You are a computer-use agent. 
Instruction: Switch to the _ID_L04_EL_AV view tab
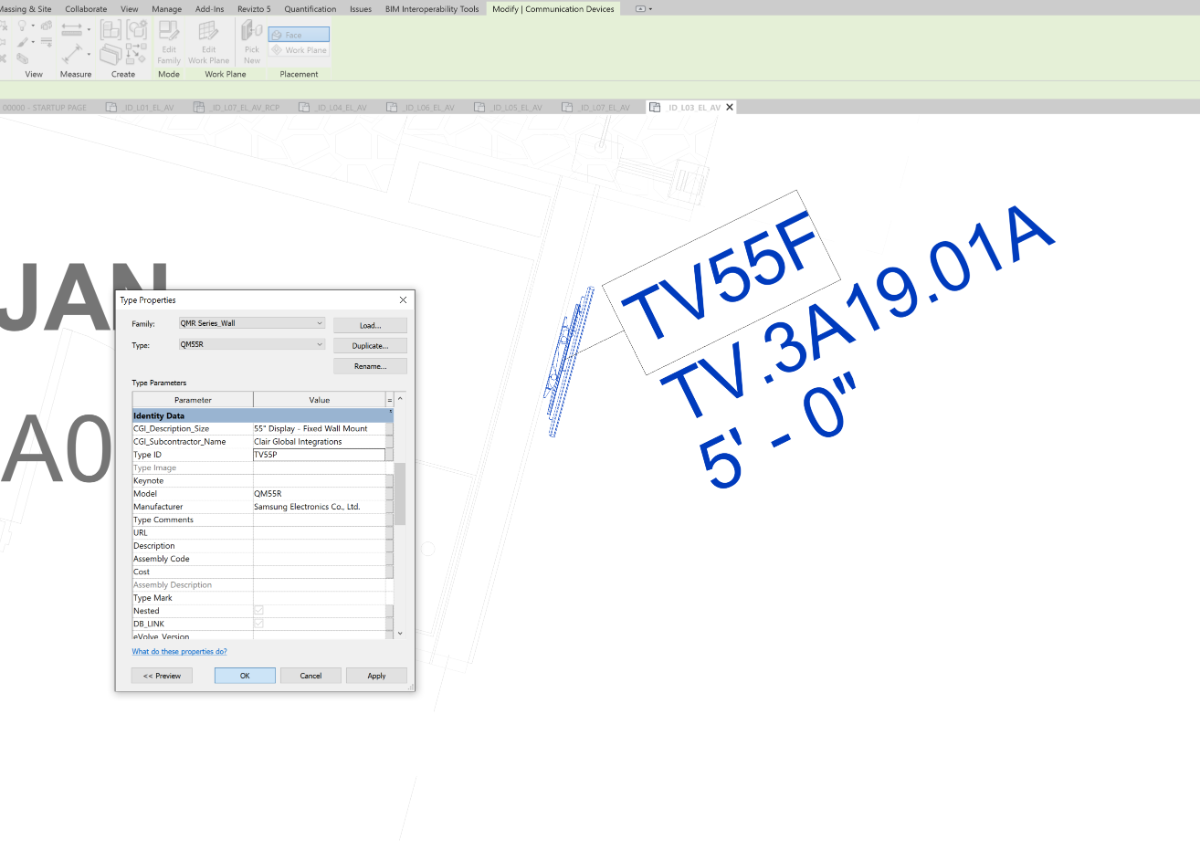pos(333,107)
